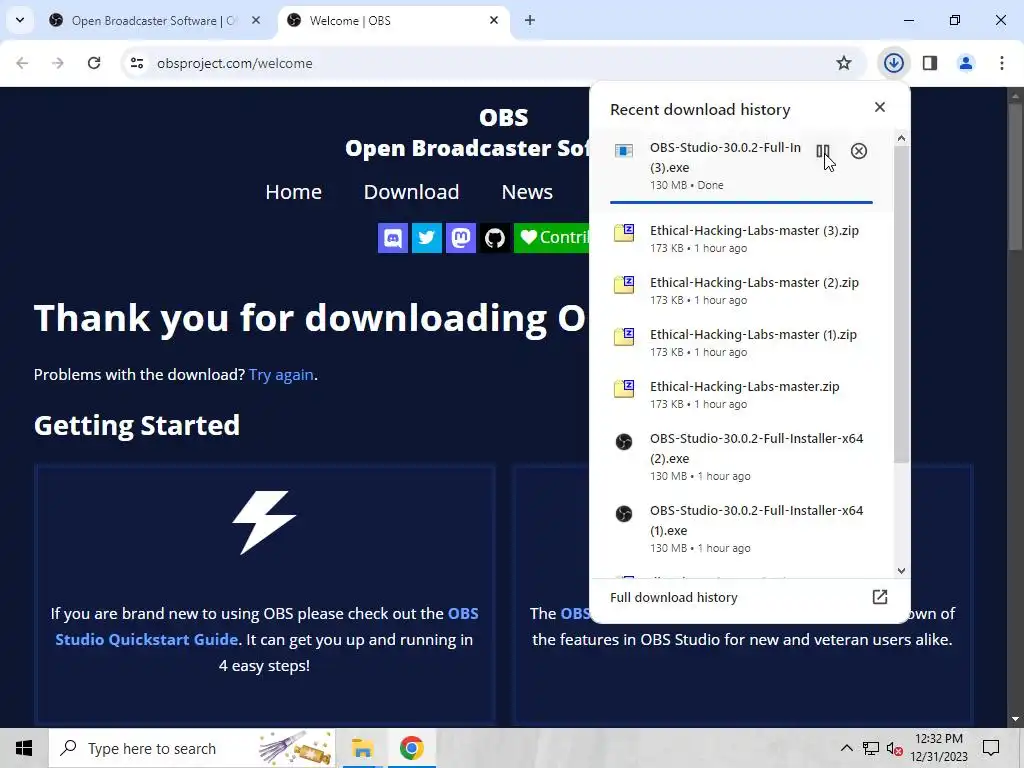Close the Recent download history popup
Image resolution: width=1024 pixels, height=768 pixels.
[880, 107]
